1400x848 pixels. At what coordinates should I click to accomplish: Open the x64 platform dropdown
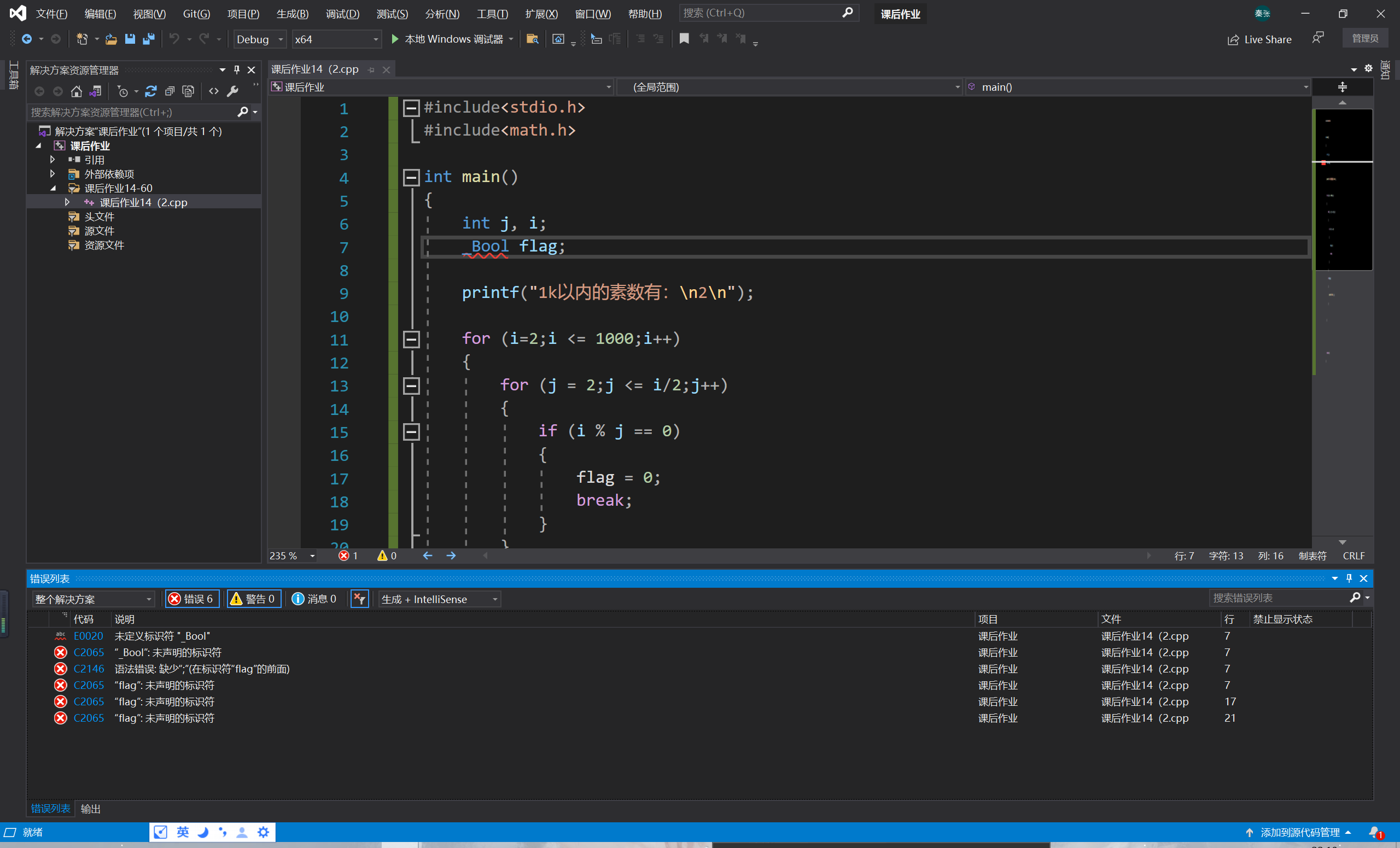pos(336,39)
